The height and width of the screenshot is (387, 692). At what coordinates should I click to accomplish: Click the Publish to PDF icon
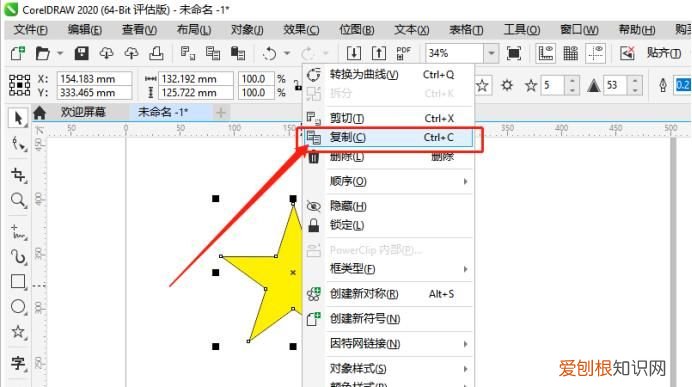403,53
